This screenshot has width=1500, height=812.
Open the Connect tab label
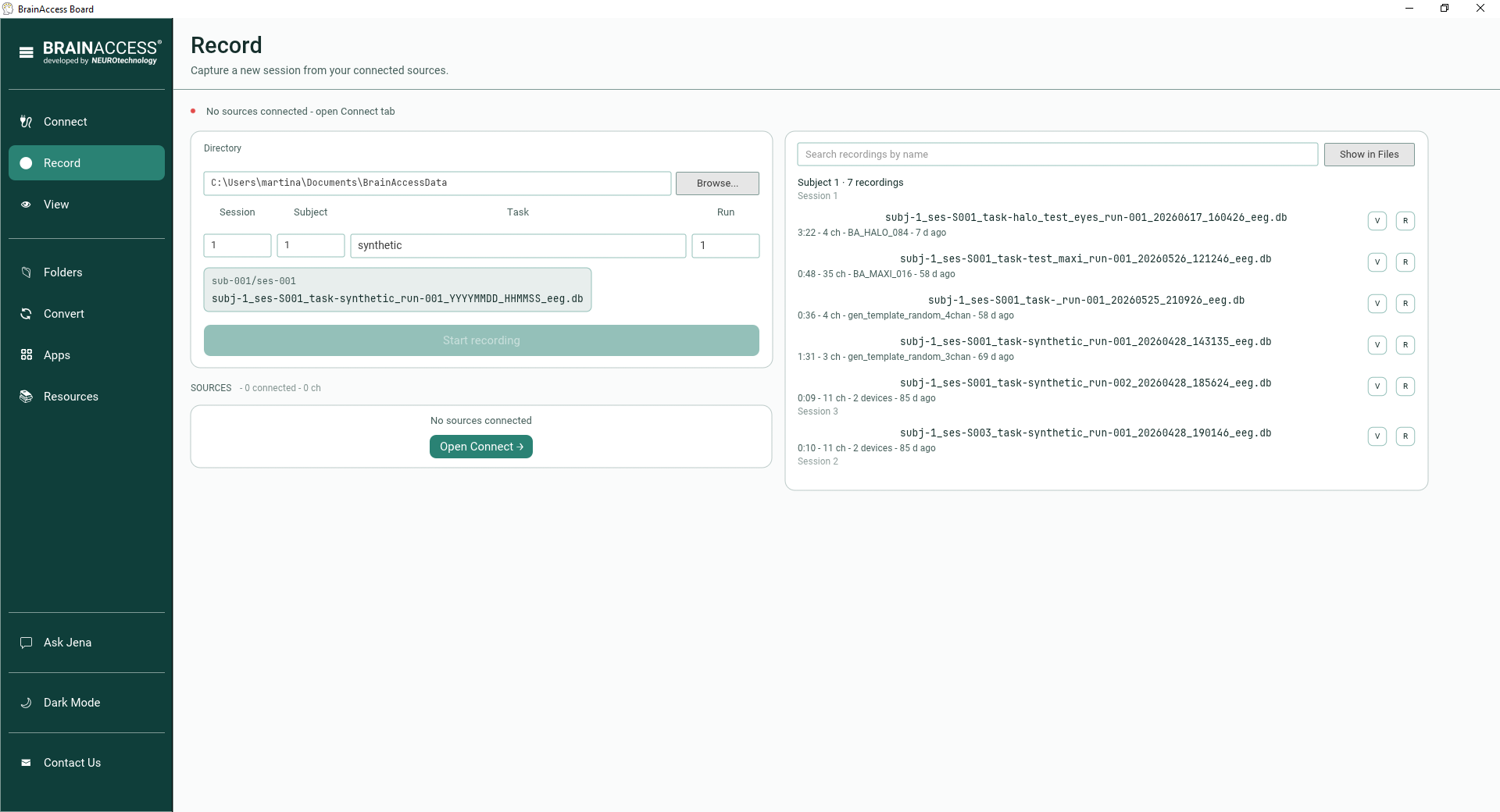tap(66, 122)
